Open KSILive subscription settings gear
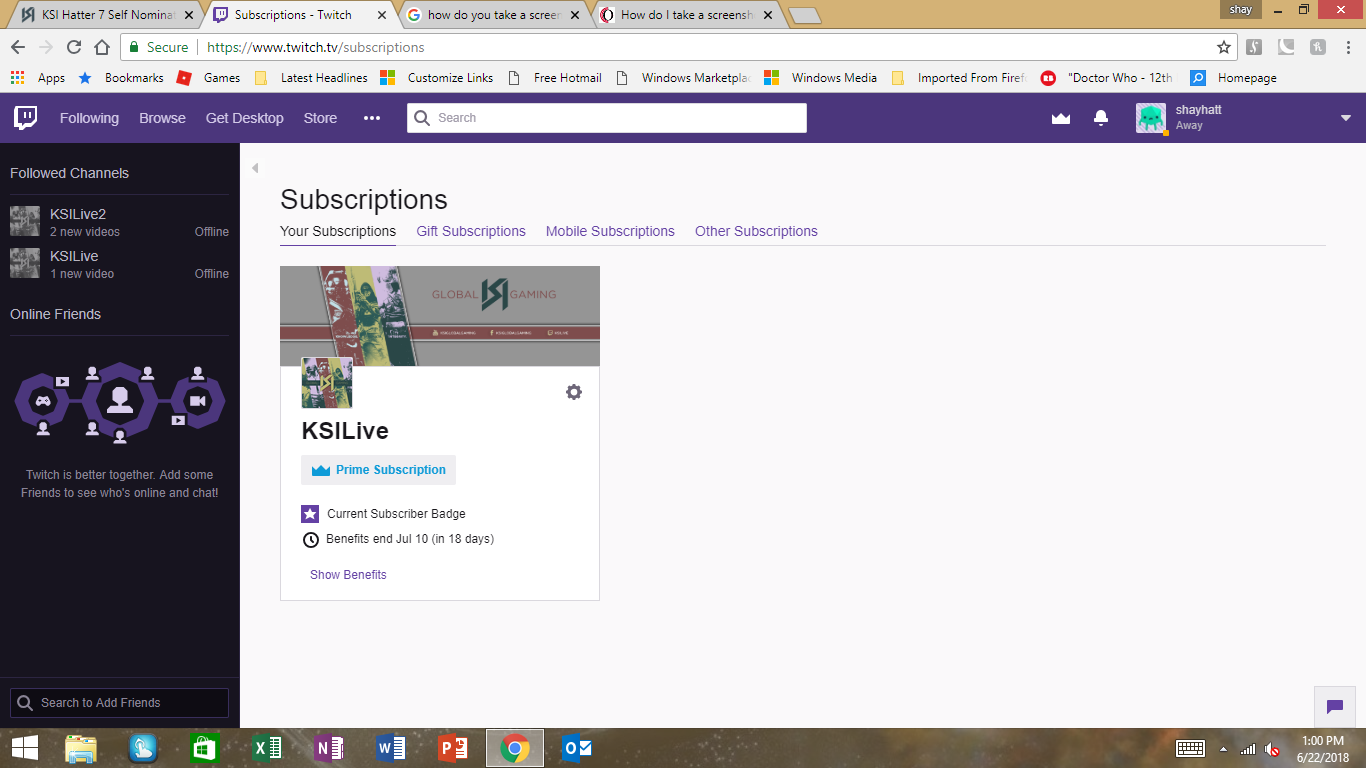The image size is (1366, 768). pyautogui.click(x=574, y=392)
